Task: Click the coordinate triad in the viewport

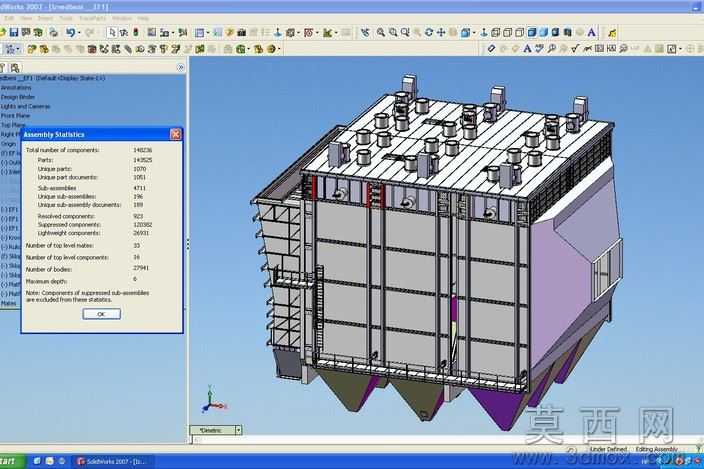Action: pos(213,399)
